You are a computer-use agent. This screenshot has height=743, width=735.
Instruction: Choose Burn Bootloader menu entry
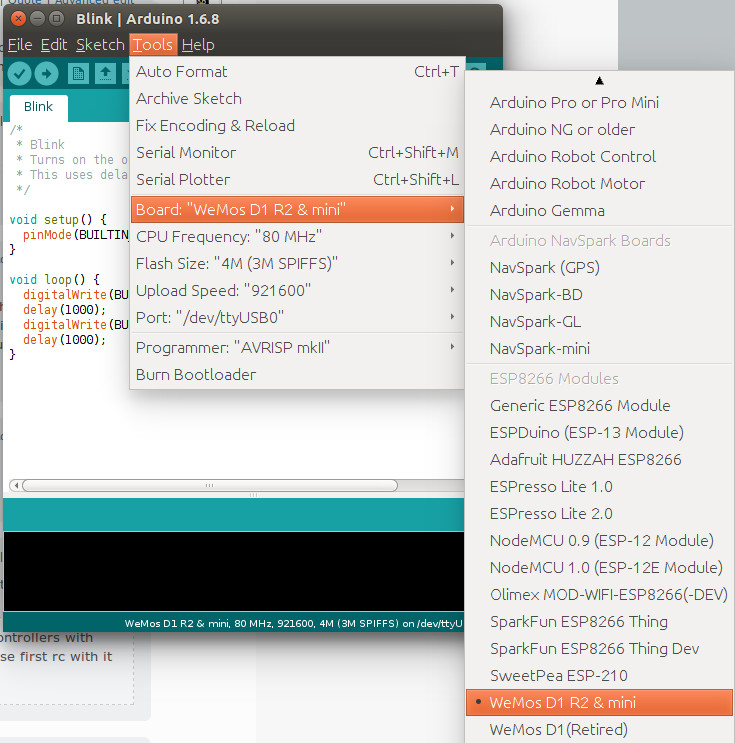(297, 374)
